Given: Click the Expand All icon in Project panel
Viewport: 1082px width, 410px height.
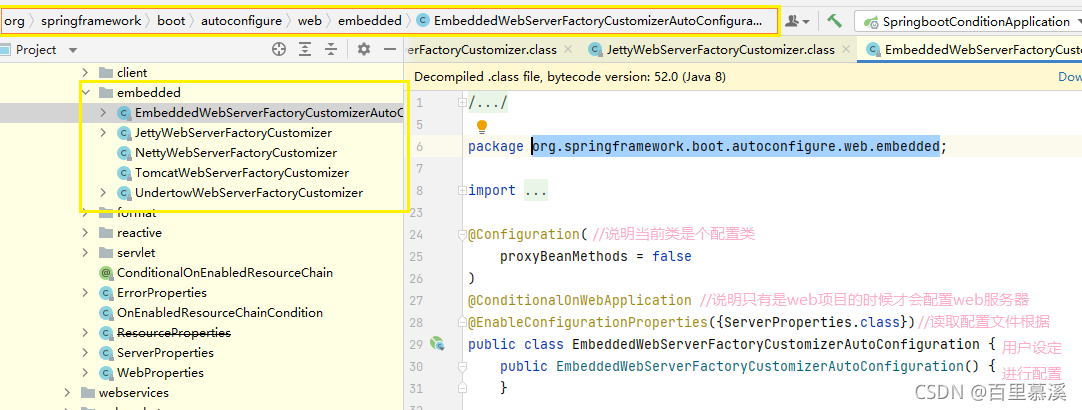Looking at the screenshot, I should 305,49.
